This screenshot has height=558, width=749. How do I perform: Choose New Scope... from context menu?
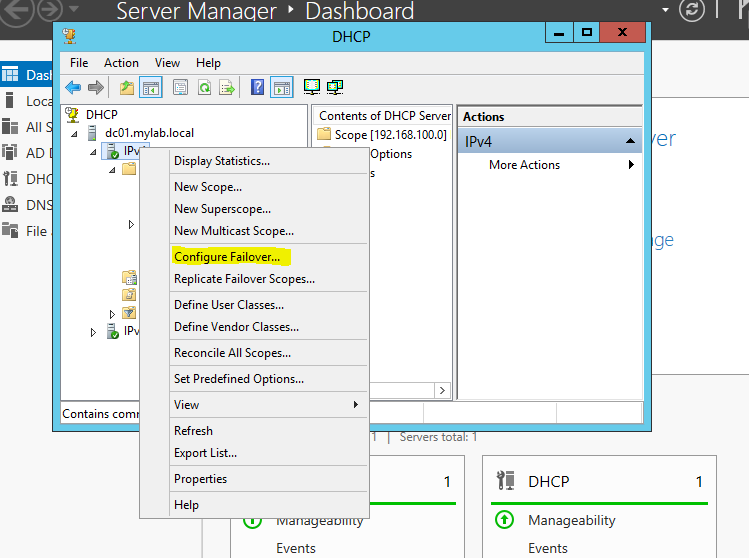pyautogui.click(x=268, y=187)
